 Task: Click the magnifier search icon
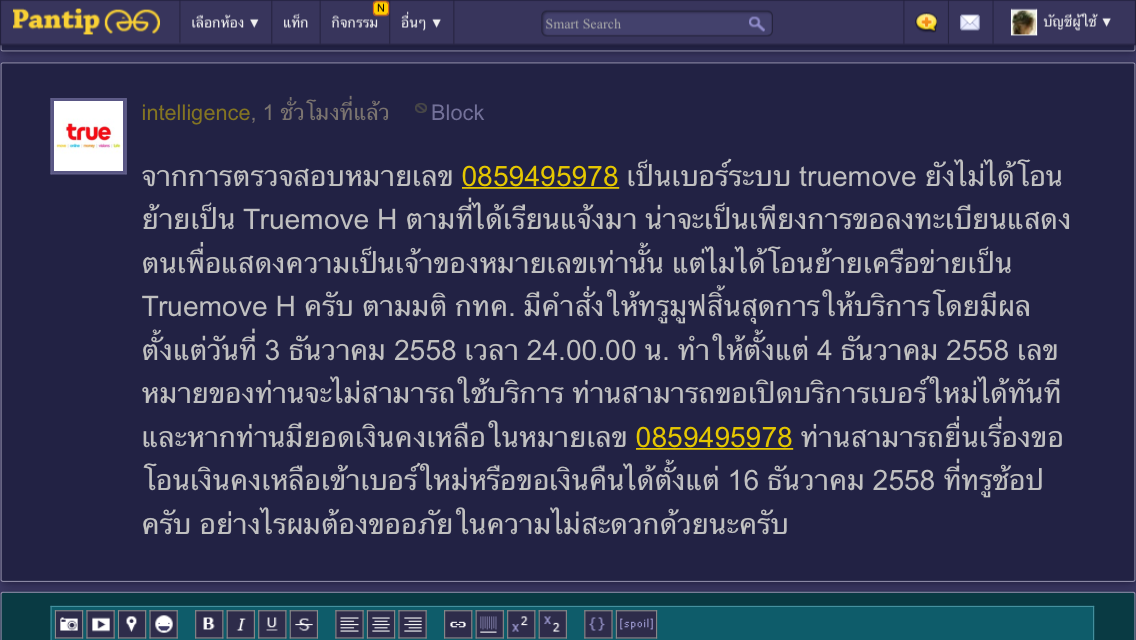click(756, 24)
